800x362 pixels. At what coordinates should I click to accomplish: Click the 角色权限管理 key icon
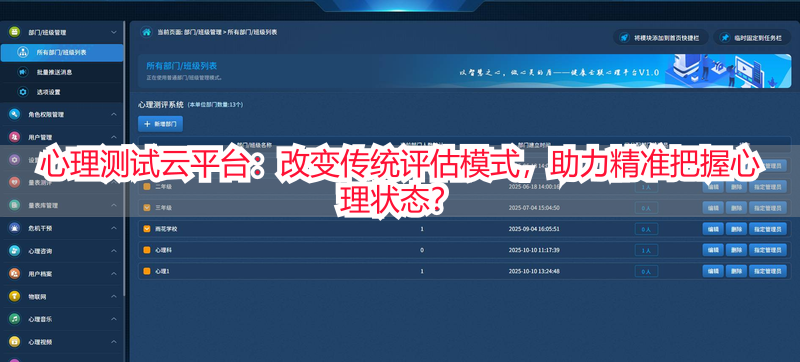[14, 115]
